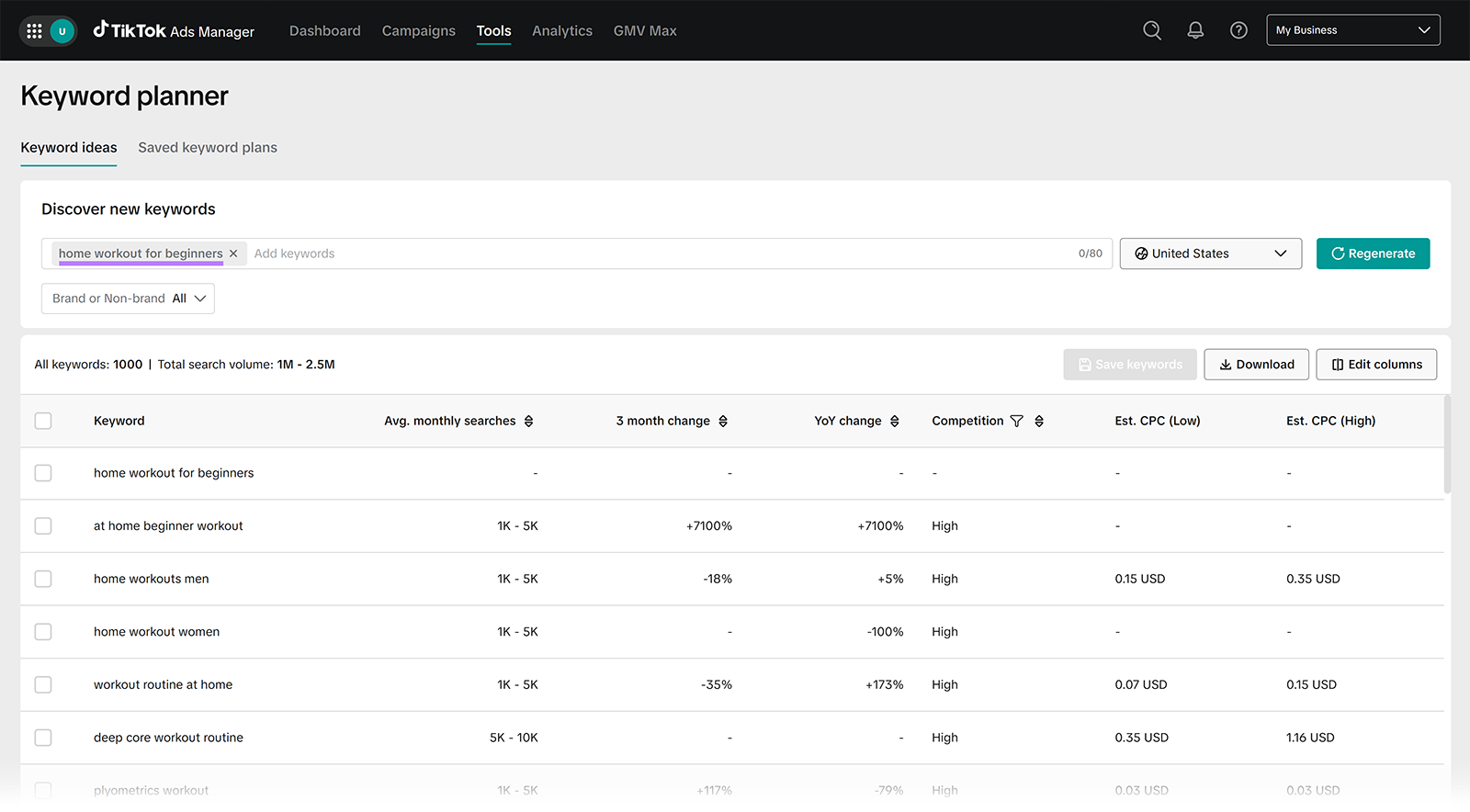Click the '1.16 USD' CPC value
This screenshot has height=812, width=1470.
[1310, 738]
